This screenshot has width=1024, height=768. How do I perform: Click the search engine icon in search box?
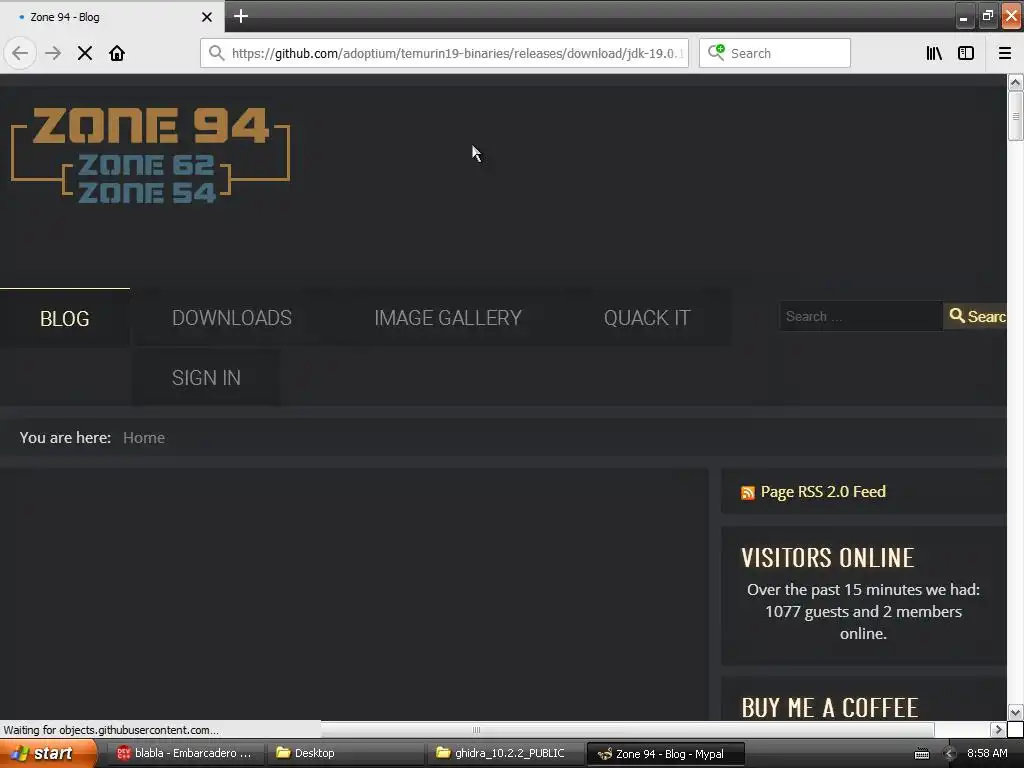[716, 52]
